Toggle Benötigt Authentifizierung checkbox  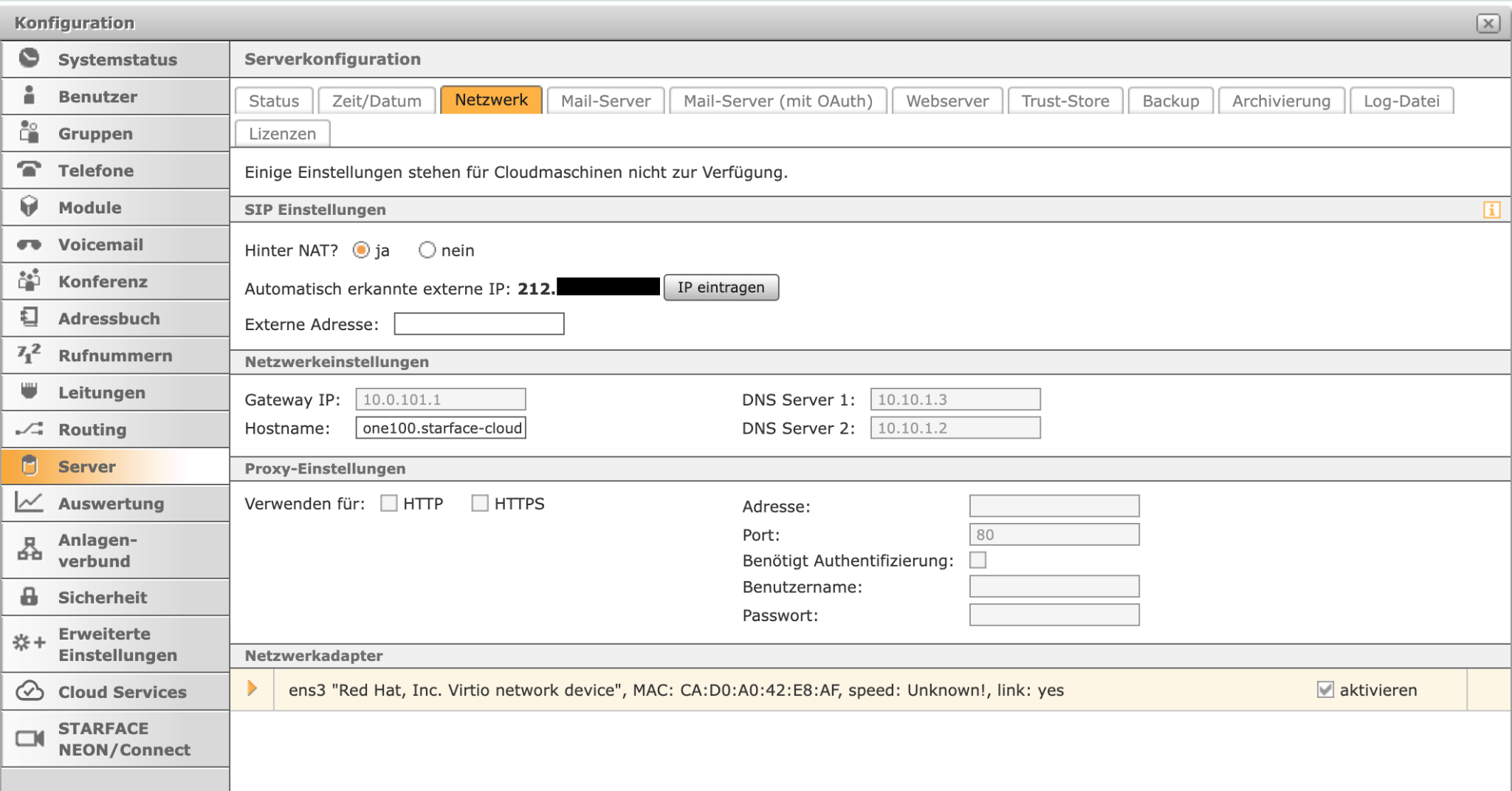point(977,560)
